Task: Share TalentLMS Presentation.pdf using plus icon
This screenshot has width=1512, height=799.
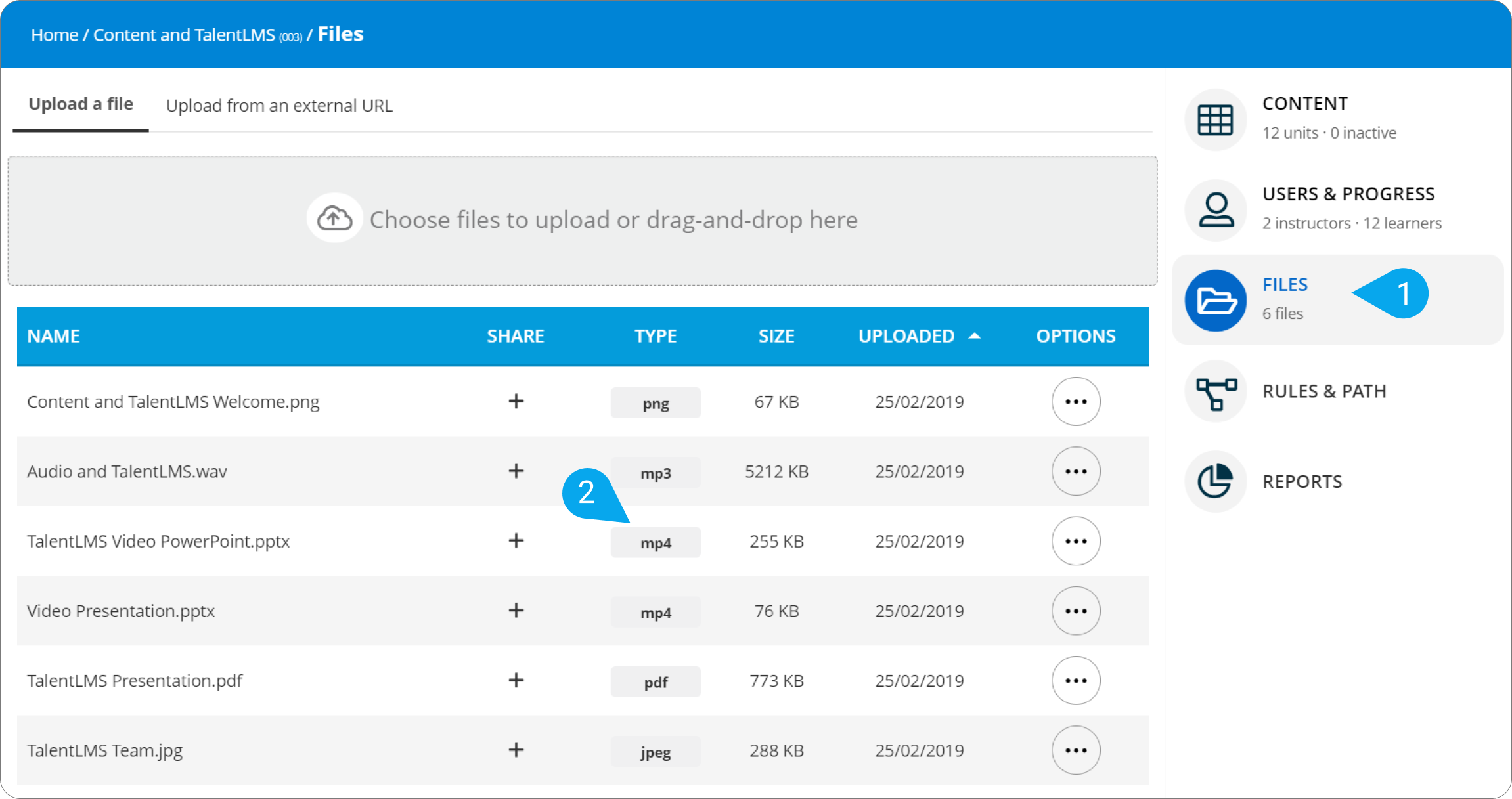Action: click(516, 680)
